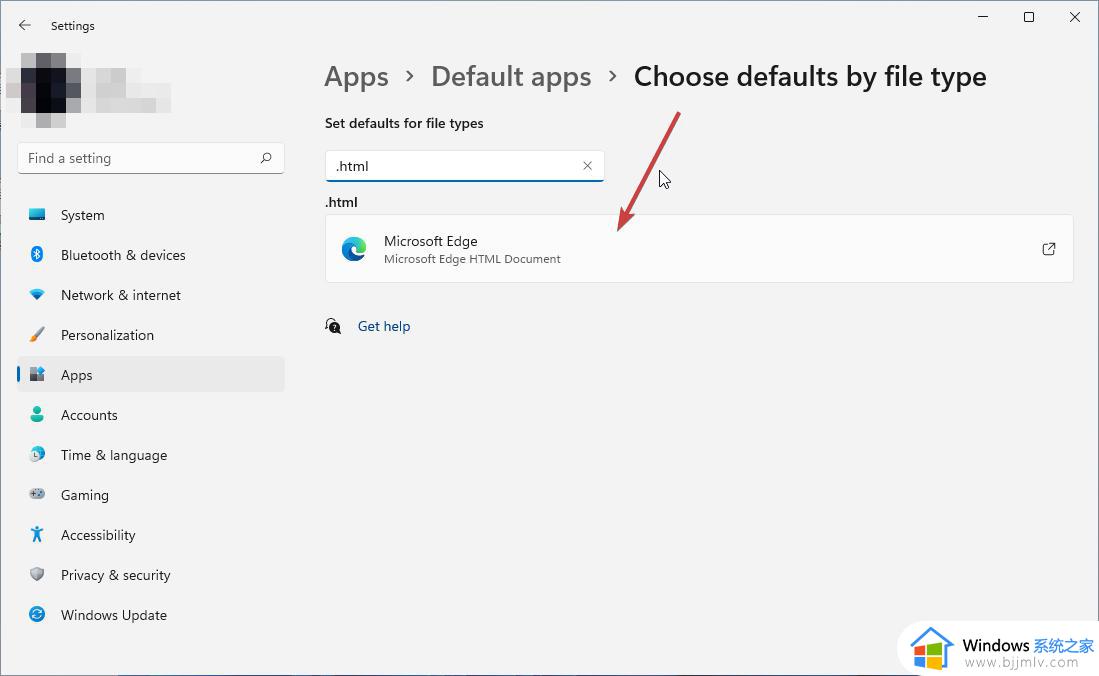Open the external link icon for Microsoft Edge
Viewport: 1099px width, 676px height.
(x=1049, y=249)
